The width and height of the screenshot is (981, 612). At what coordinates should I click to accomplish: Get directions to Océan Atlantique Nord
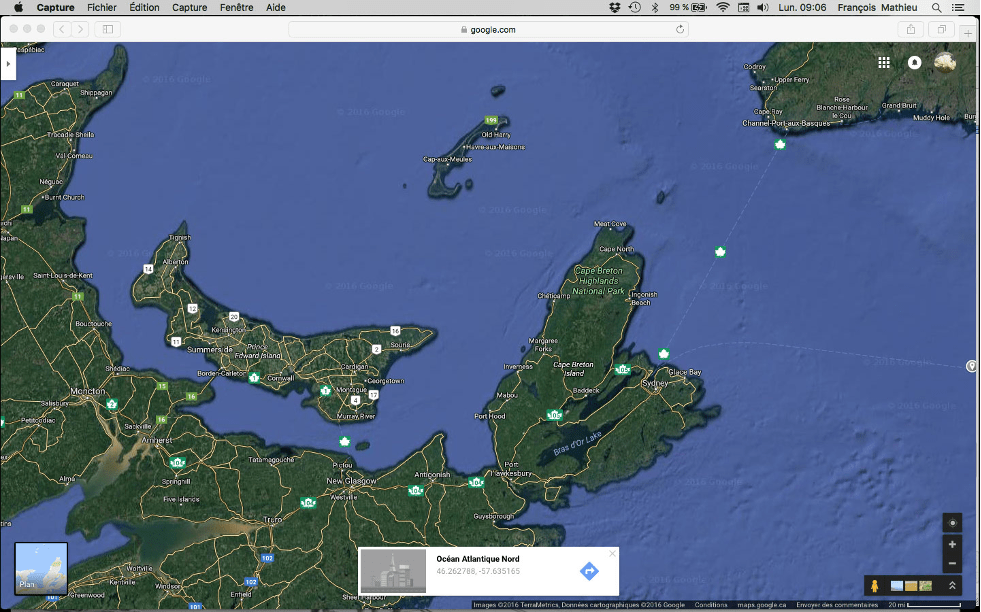(x=589, y=571)
